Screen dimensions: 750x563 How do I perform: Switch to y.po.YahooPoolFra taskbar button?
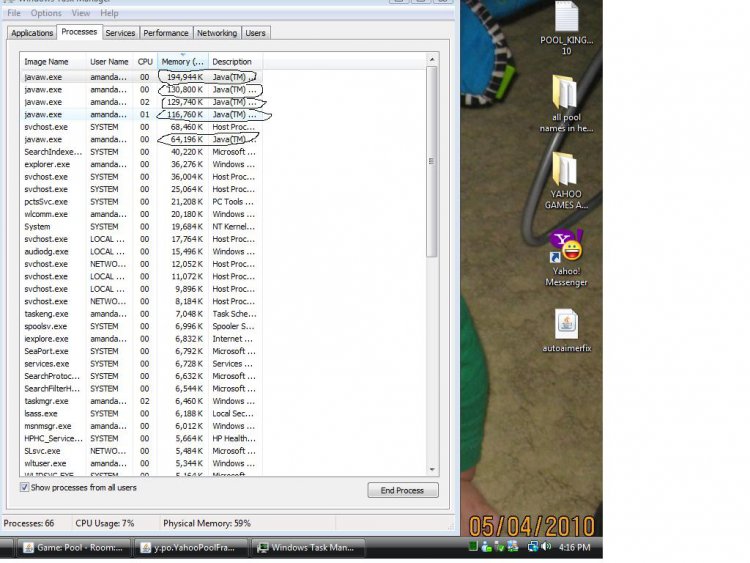tap(190, 548)
